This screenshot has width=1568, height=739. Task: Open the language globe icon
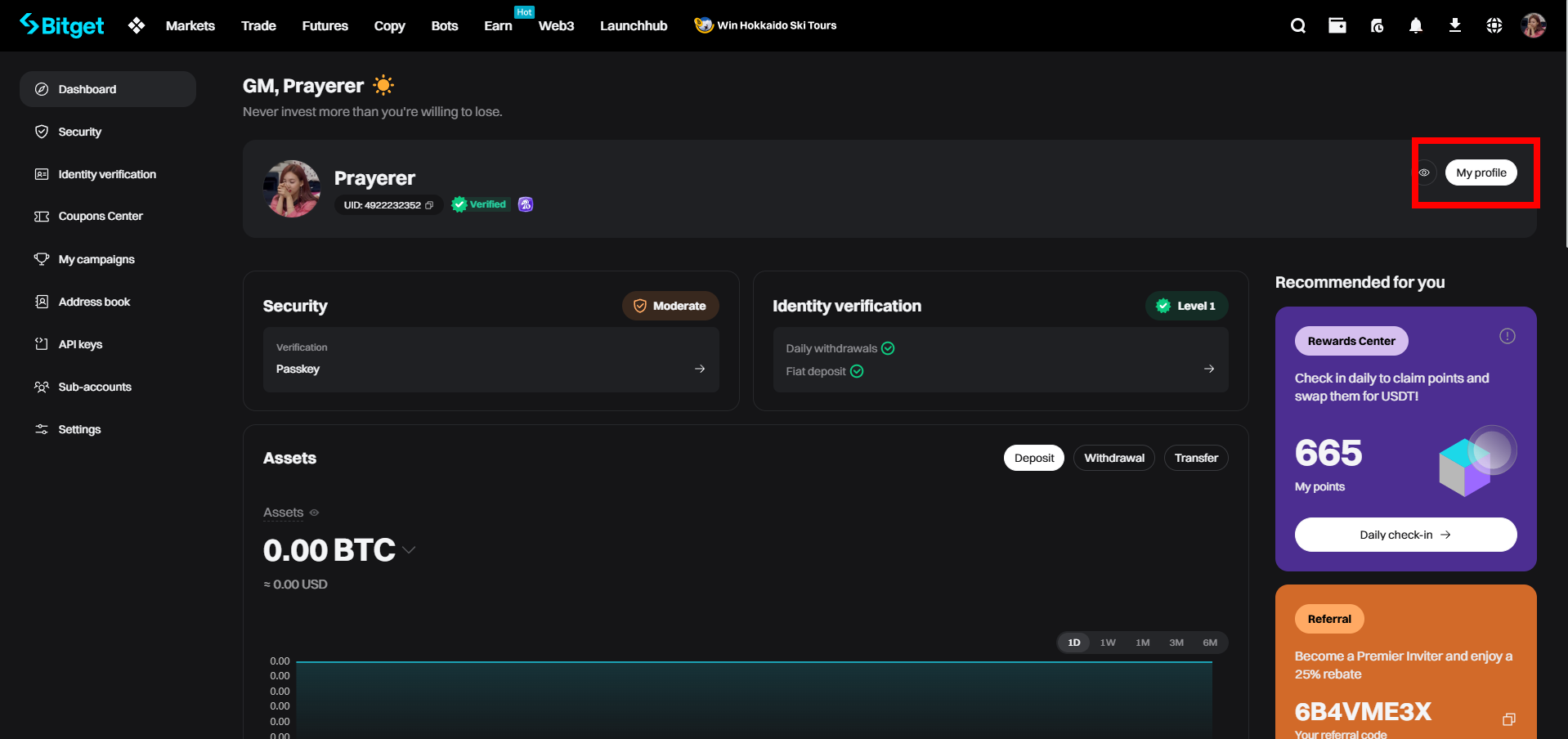(1494, 25)
